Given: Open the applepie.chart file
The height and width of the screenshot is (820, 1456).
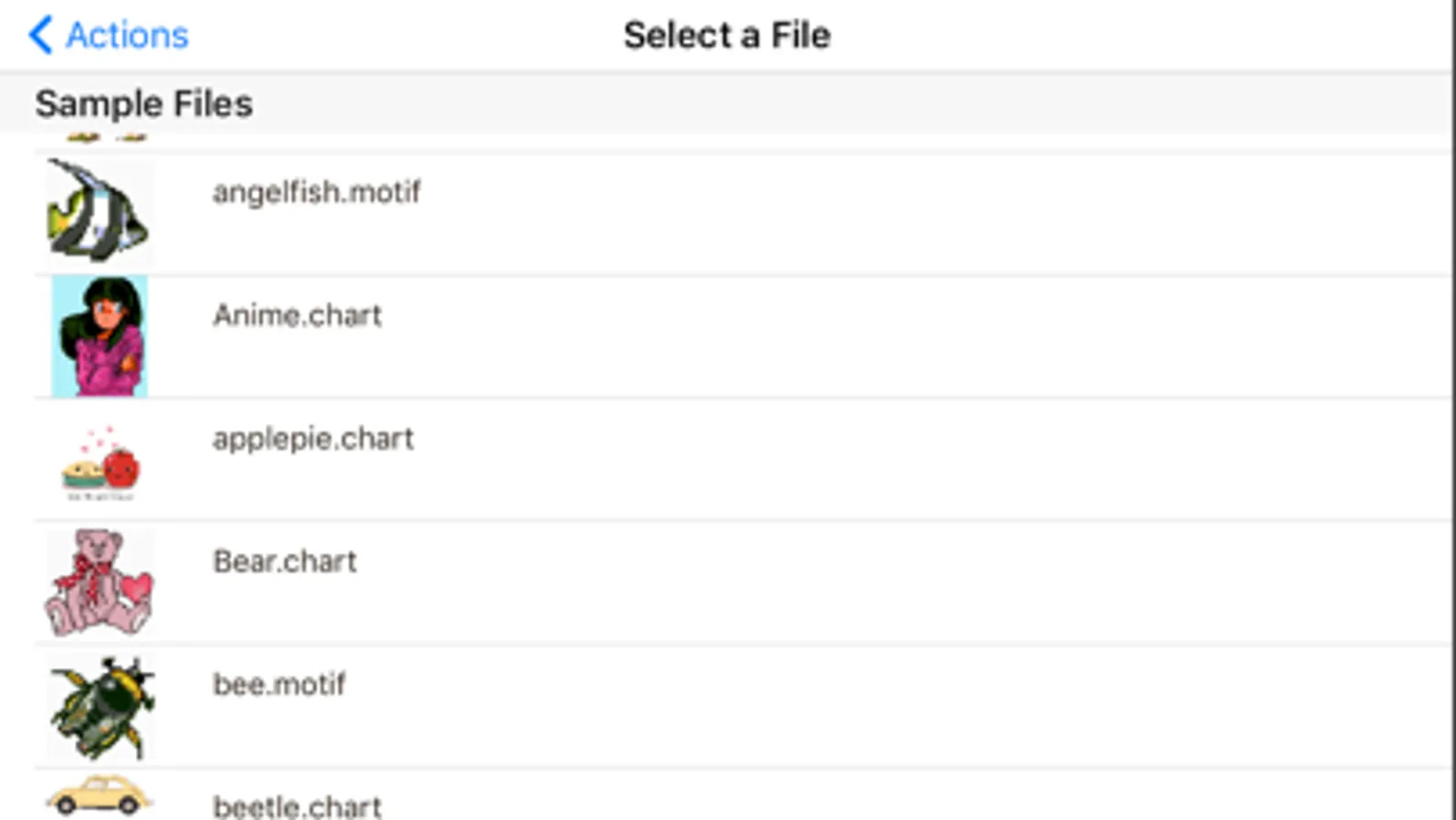Looking at the screenshot, I should click(313, 439).
